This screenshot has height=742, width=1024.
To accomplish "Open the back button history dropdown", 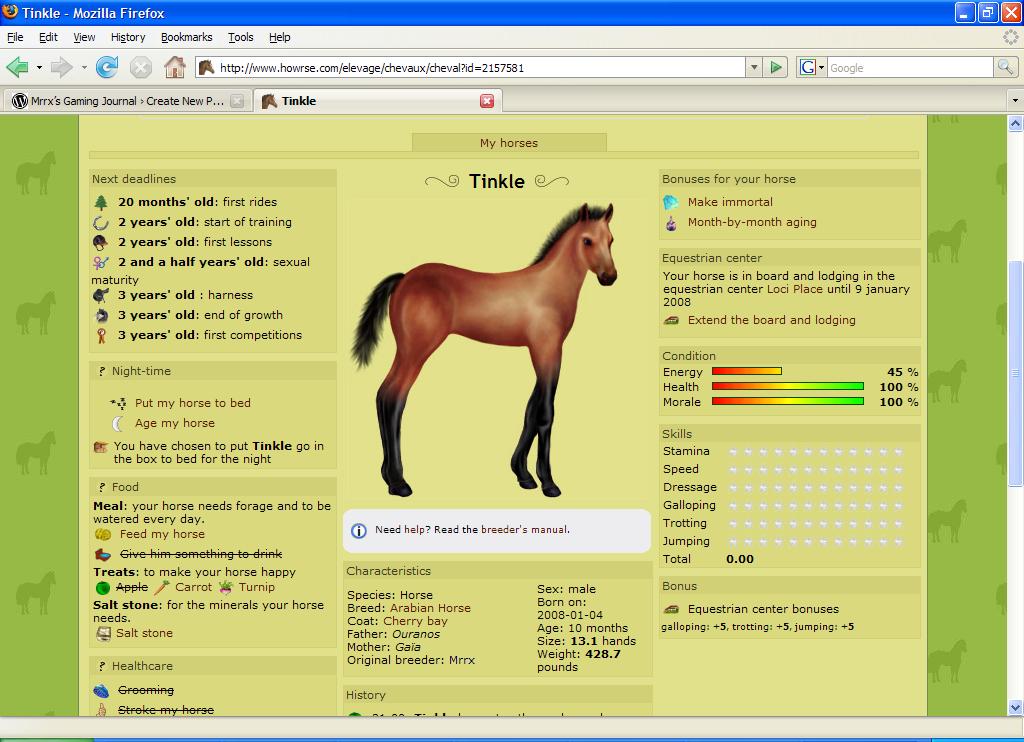I will (x=39, y=67).
